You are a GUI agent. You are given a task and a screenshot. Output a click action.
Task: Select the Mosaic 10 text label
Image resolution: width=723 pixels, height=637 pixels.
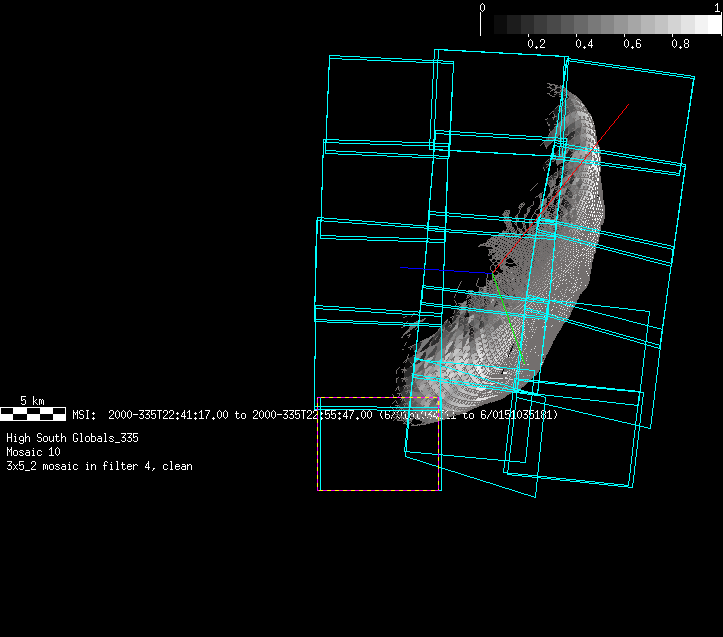point(32,452)
